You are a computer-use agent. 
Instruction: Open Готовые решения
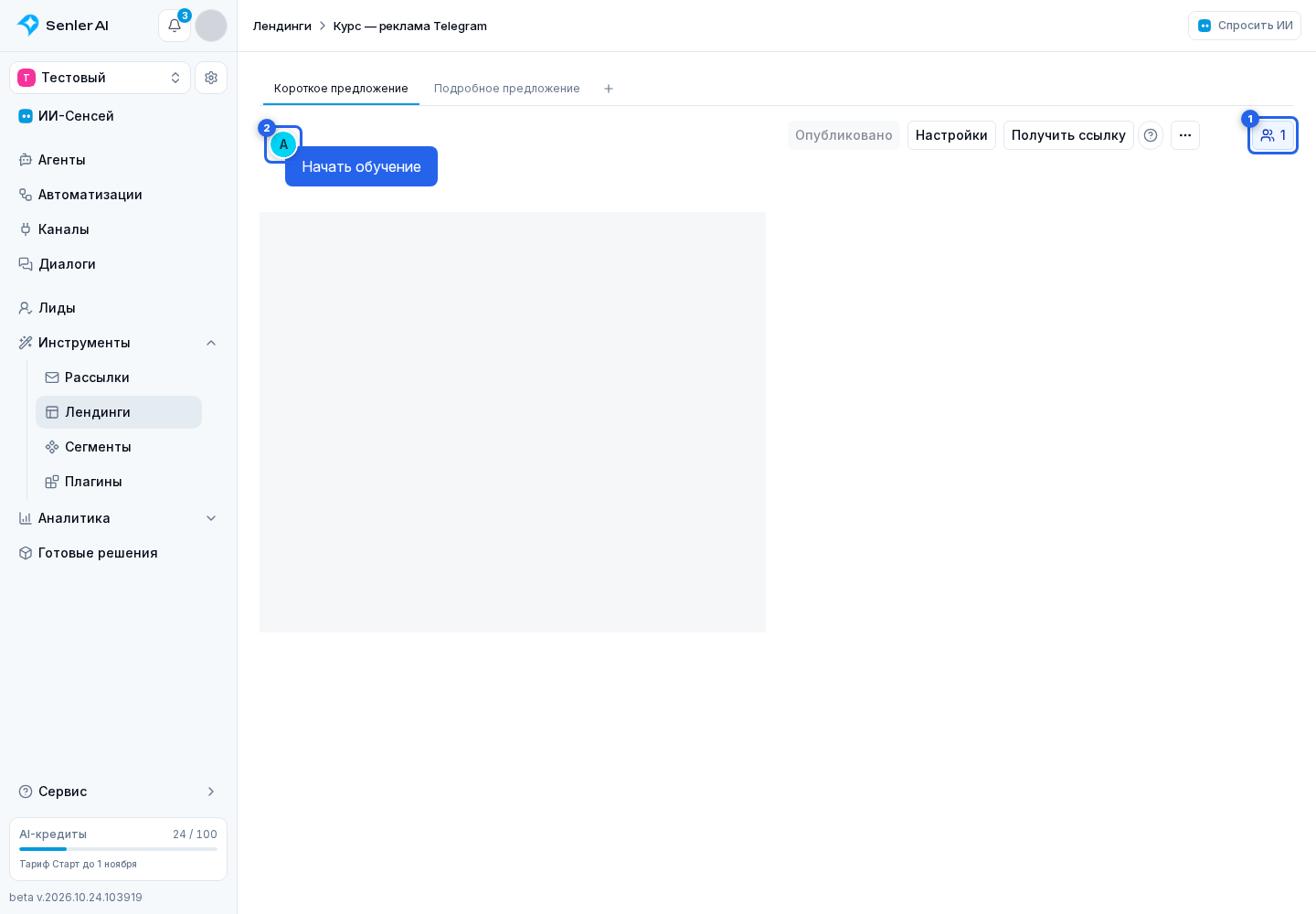pyautogui.click(x=118, y=553)
